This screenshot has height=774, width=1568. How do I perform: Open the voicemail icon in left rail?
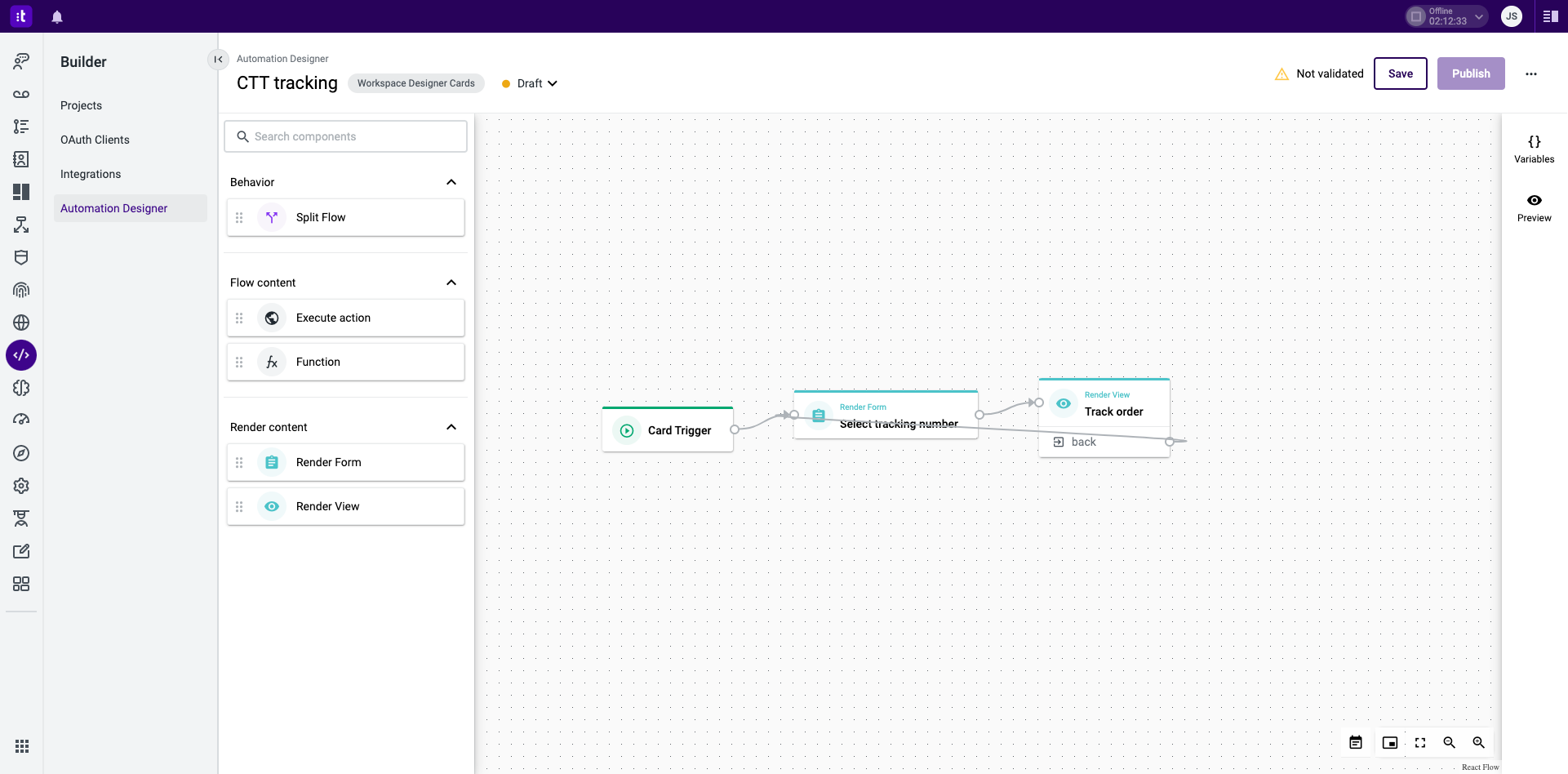tap(21, 94)
